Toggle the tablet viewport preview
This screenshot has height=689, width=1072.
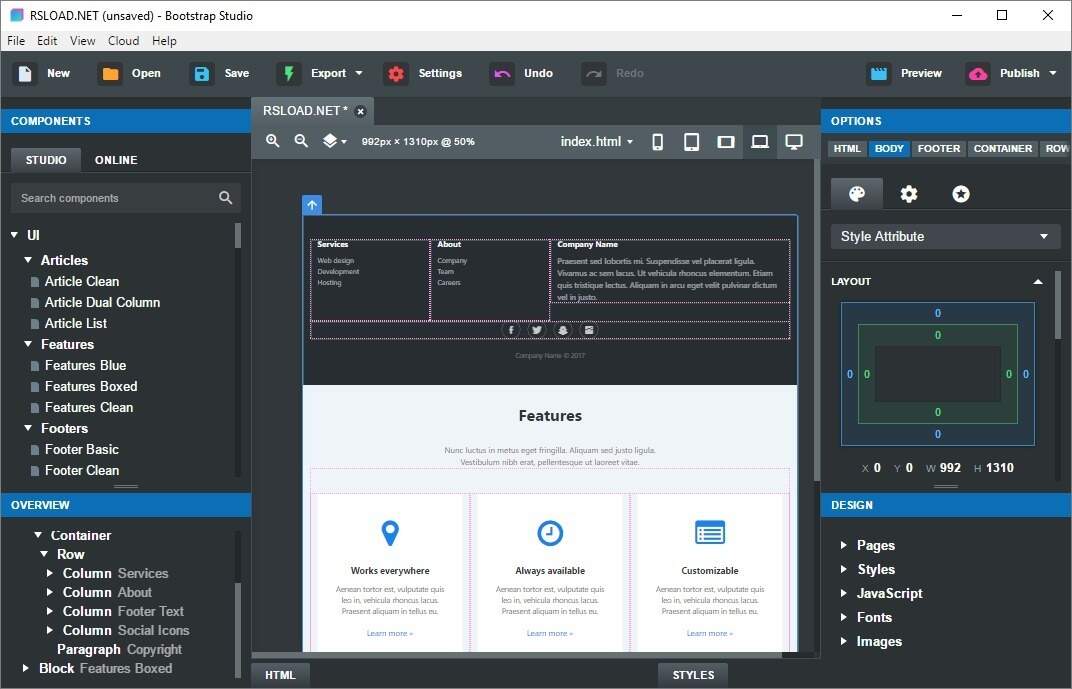691,141
